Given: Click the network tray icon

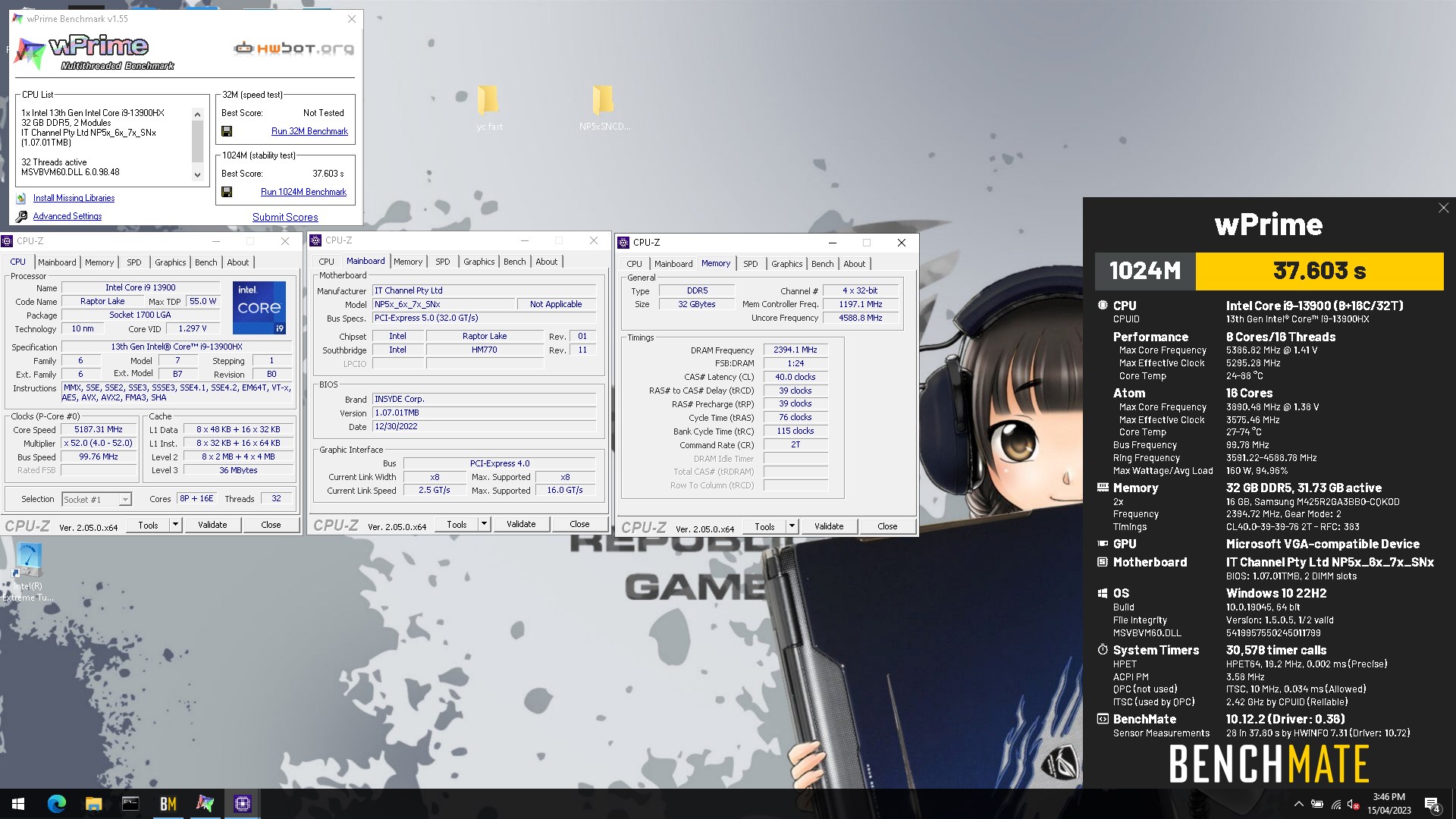Looking at the screenshot, I should (x=1336, y=804).
